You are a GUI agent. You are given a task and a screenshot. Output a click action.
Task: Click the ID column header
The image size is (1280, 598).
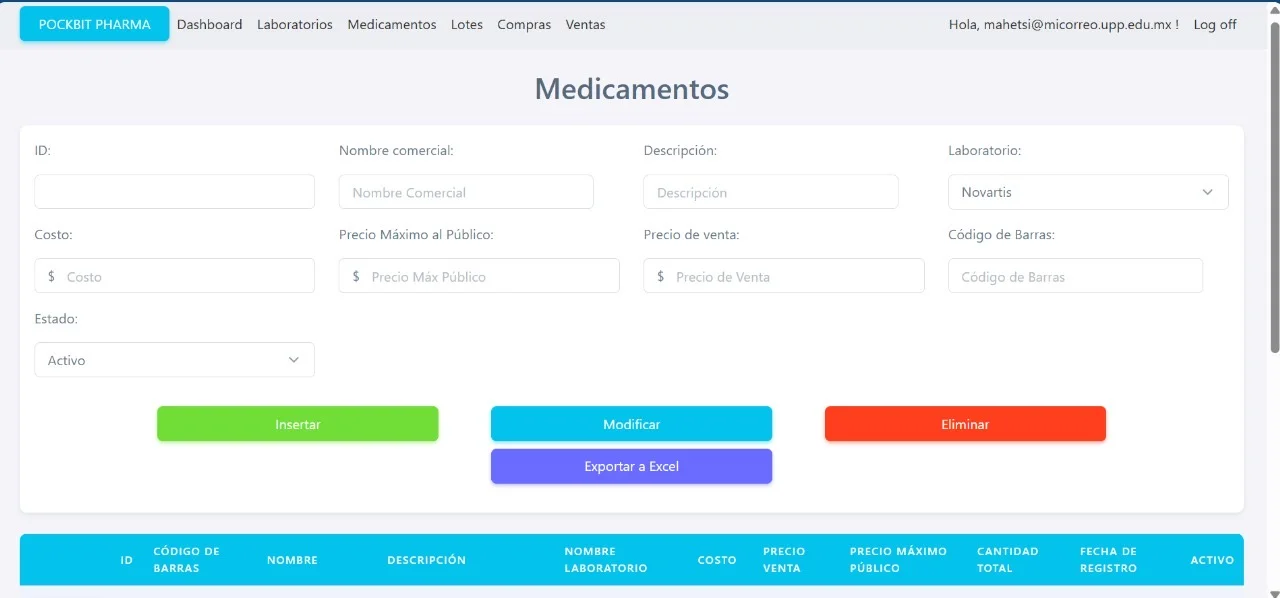pyautogui.click(x=126, y=560)
